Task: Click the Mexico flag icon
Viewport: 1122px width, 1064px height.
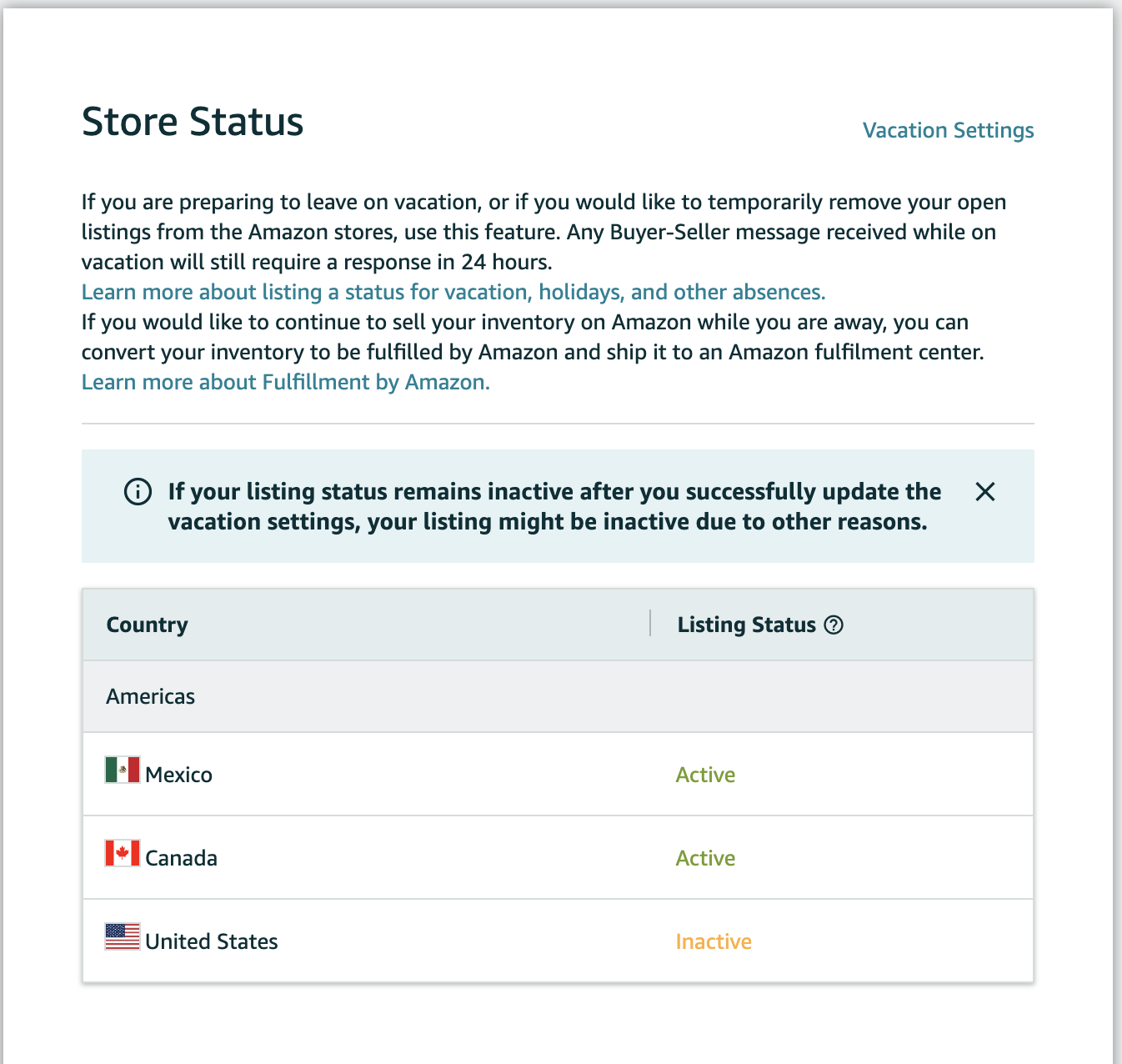Action: coord(123,770)
